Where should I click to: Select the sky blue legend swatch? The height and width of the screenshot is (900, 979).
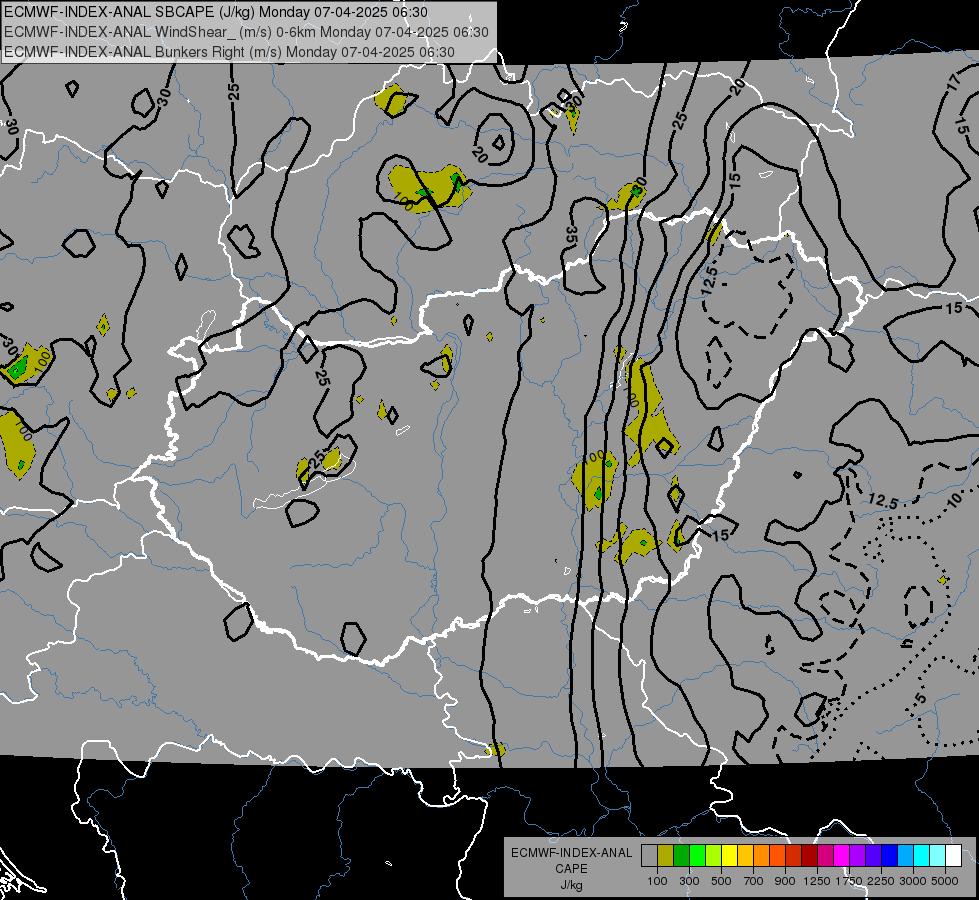tap(906, 856)
